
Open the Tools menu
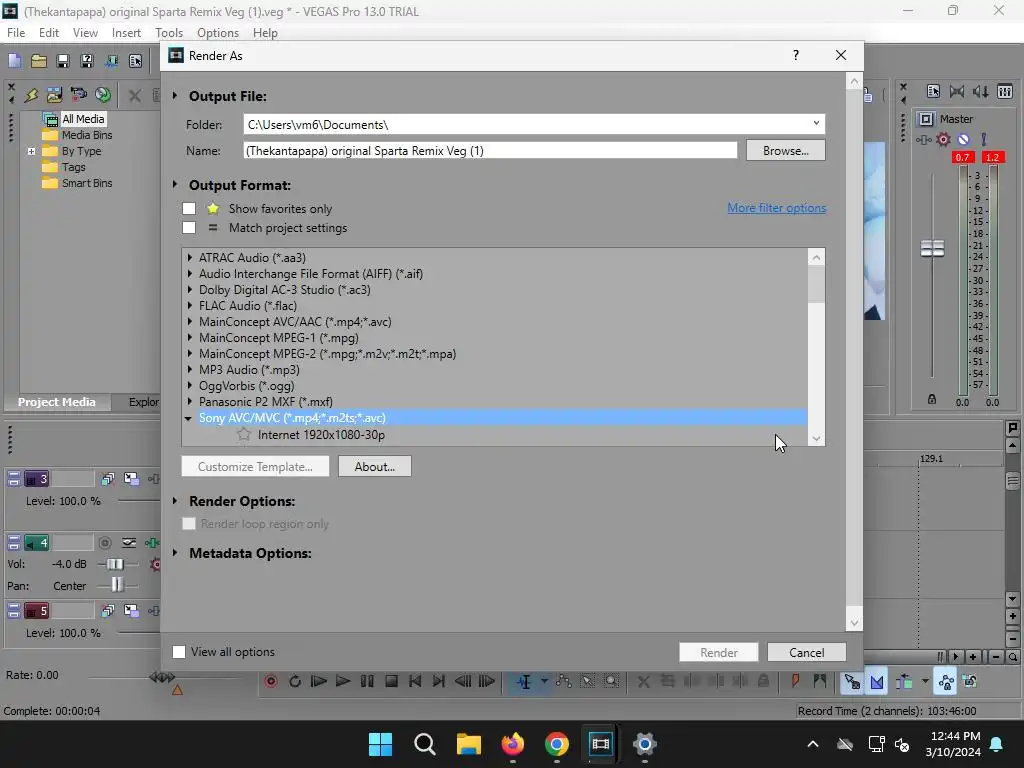click(x=168, y=33)
